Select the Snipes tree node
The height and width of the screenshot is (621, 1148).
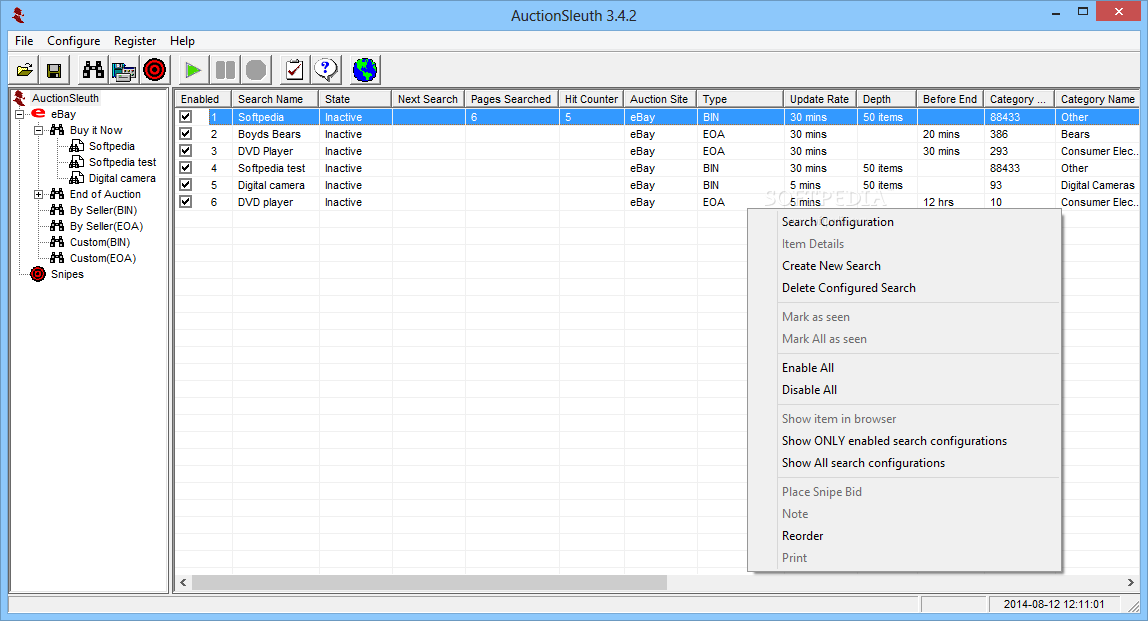(x=67, y=275)
